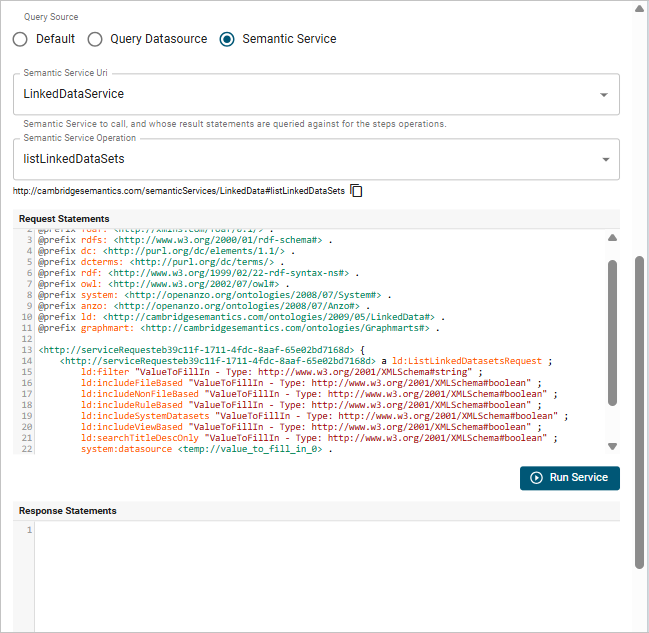Image resolution: width=649 pixels, height=633 pixels.
Task: Run the semantic service
Action: click(570, 477)
